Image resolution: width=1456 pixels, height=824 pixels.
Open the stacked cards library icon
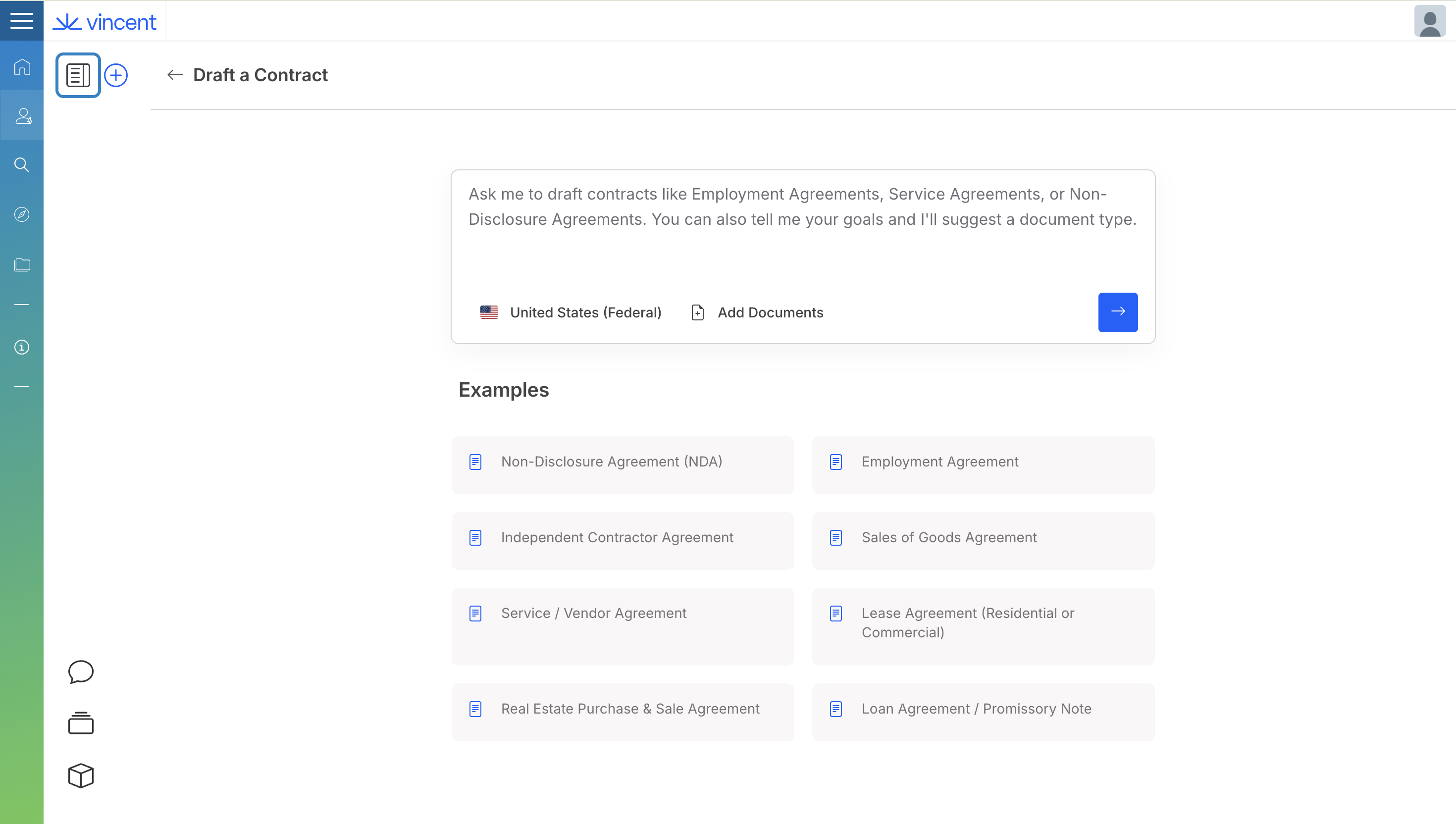[x=80, y=723]
